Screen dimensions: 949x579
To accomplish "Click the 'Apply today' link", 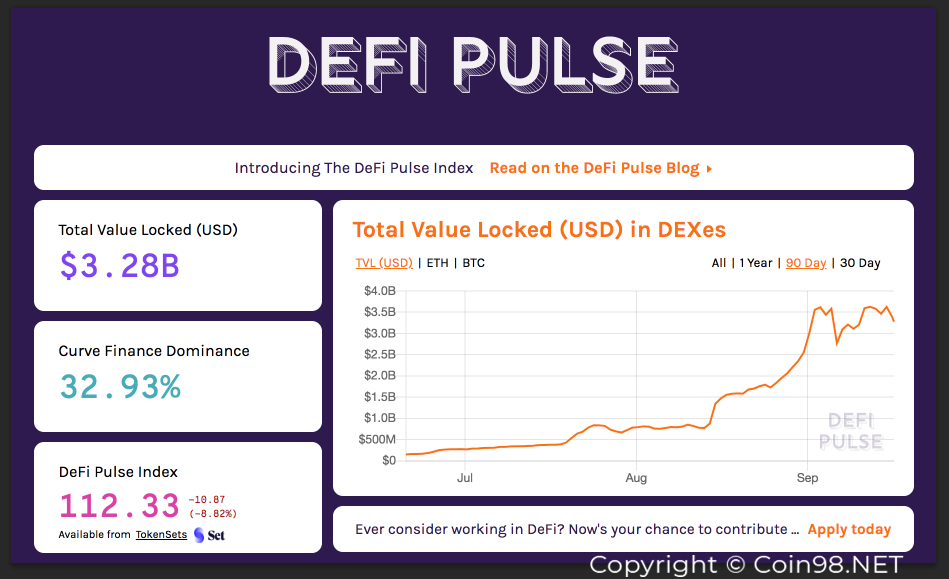I will (x=849, y=529).
